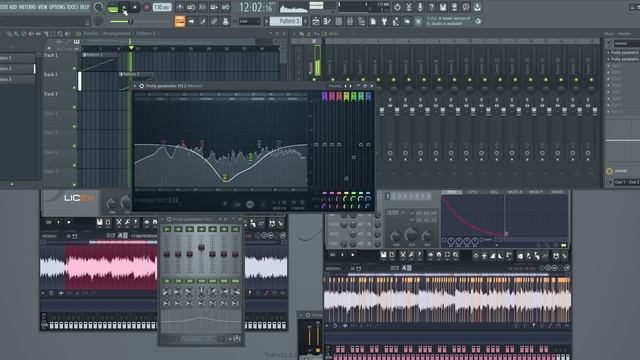Click the gear icon in Parametric EQ 2 title
Screen dimensions: 640x360
coord(141,86)
